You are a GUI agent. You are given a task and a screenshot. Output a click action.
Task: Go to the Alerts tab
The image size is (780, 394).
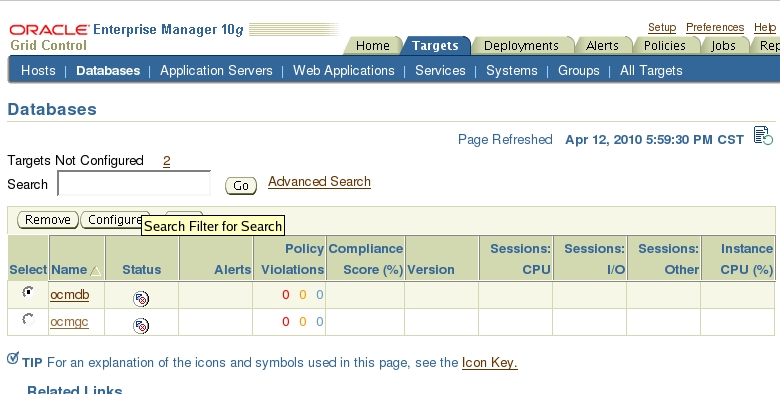point(602,46)
